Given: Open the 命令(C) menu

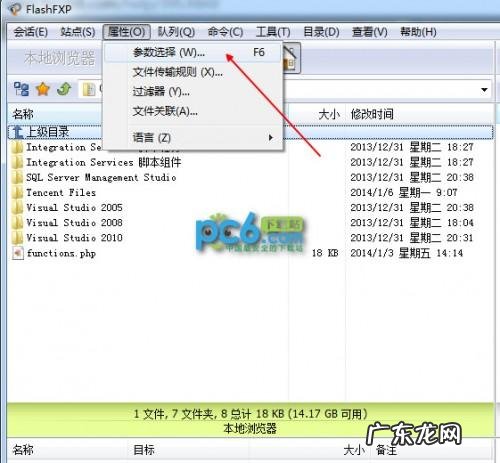Looking at the screenshot, I should pyautogui.click(x=225, y=32).
